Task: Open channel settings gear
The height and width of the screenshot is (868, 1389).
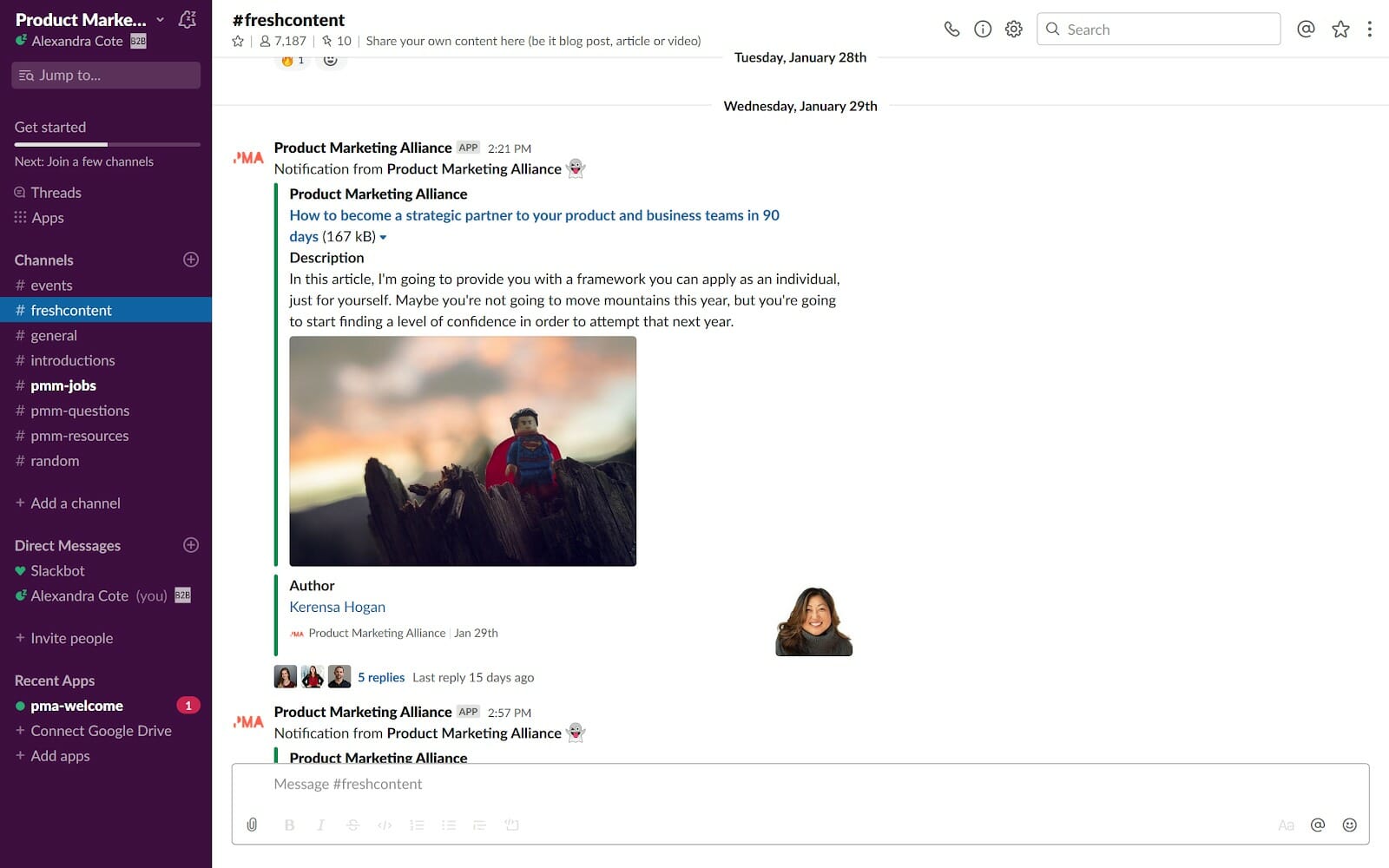Action: pyautogui.click(x=1012, y=29)
